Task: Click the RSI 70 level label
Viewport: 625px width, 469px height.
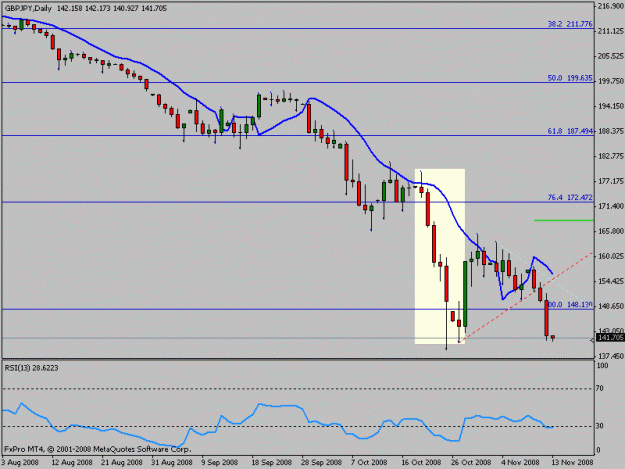Action: 600,389
